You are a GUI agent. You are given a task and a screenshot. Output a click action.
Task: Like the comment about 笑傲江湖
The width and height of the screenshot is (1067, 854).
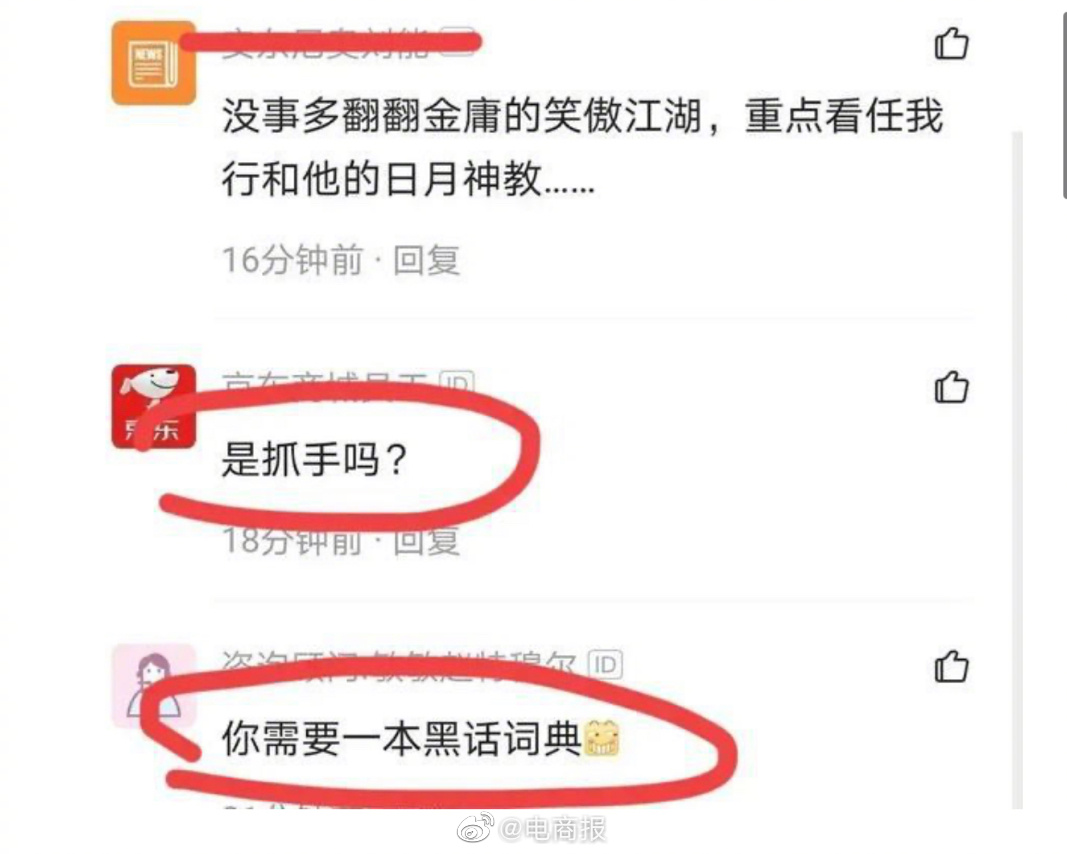[x=951, y=44]
